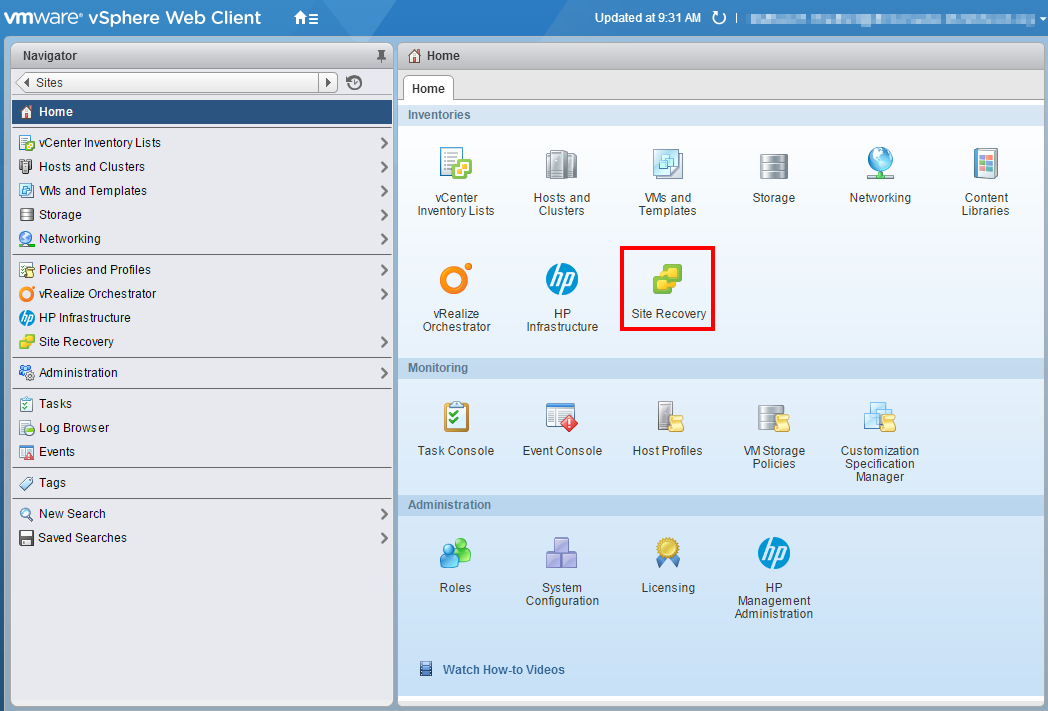Select HP Infrastructure in the Navigator

(202, 318)
